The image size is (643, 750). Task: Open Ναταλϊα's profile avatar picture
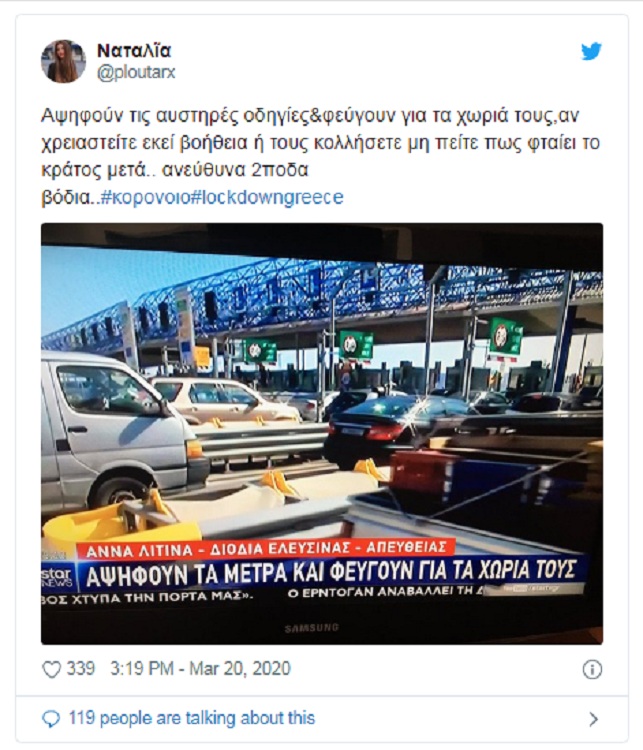(x=63, y=61)
